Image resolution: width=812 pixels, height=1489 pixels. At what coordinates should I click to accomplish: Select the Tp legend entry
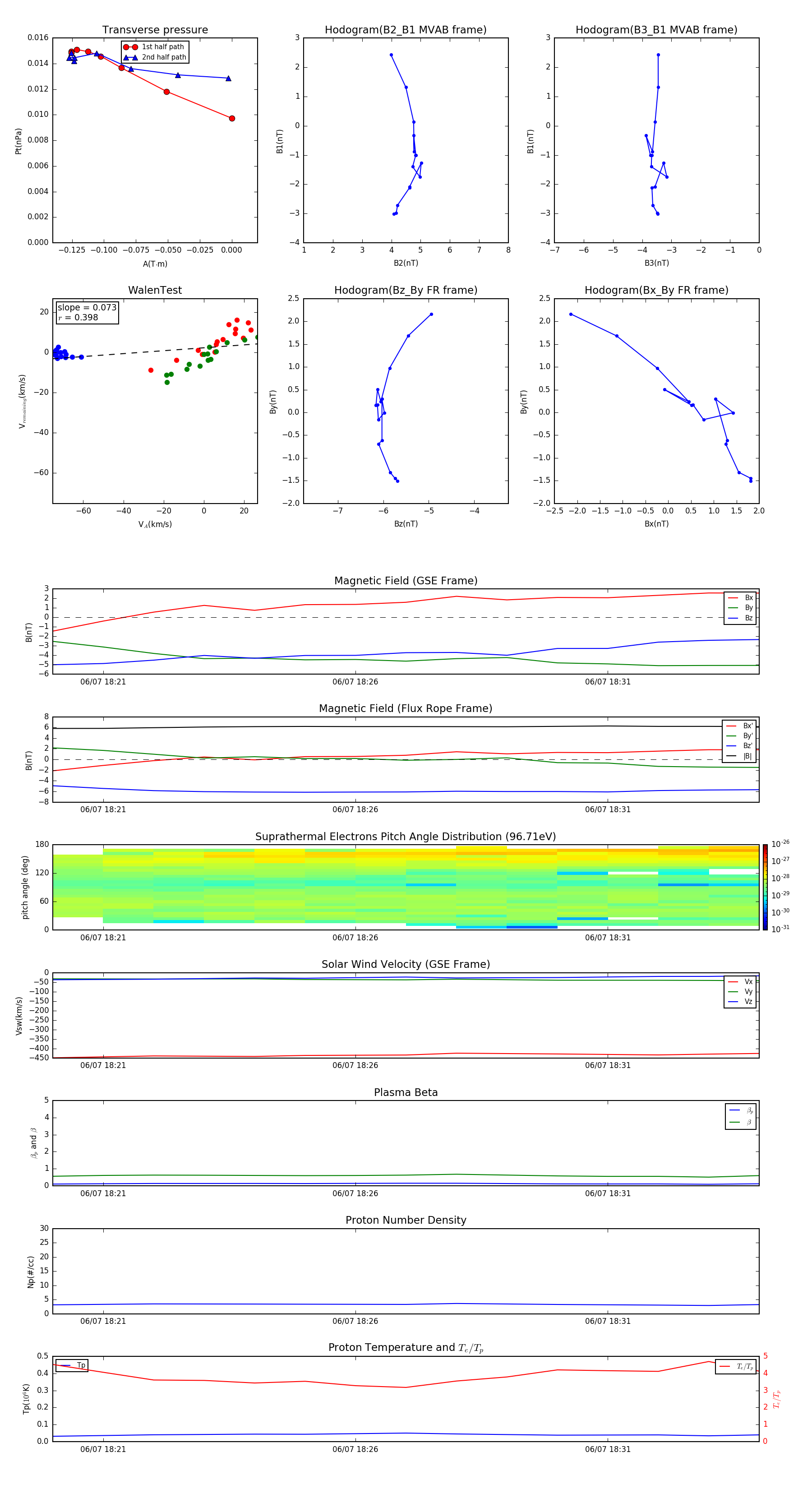72,1365
